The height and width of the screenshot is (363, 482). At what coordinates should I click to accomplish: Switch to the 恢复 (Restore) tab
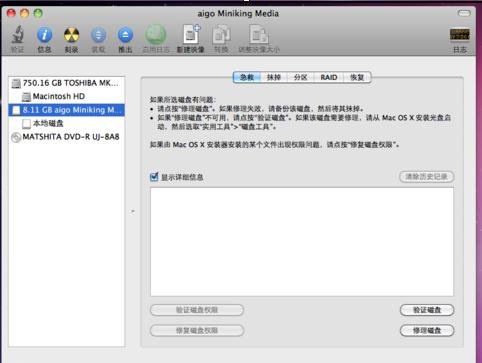tap(357, 77)
